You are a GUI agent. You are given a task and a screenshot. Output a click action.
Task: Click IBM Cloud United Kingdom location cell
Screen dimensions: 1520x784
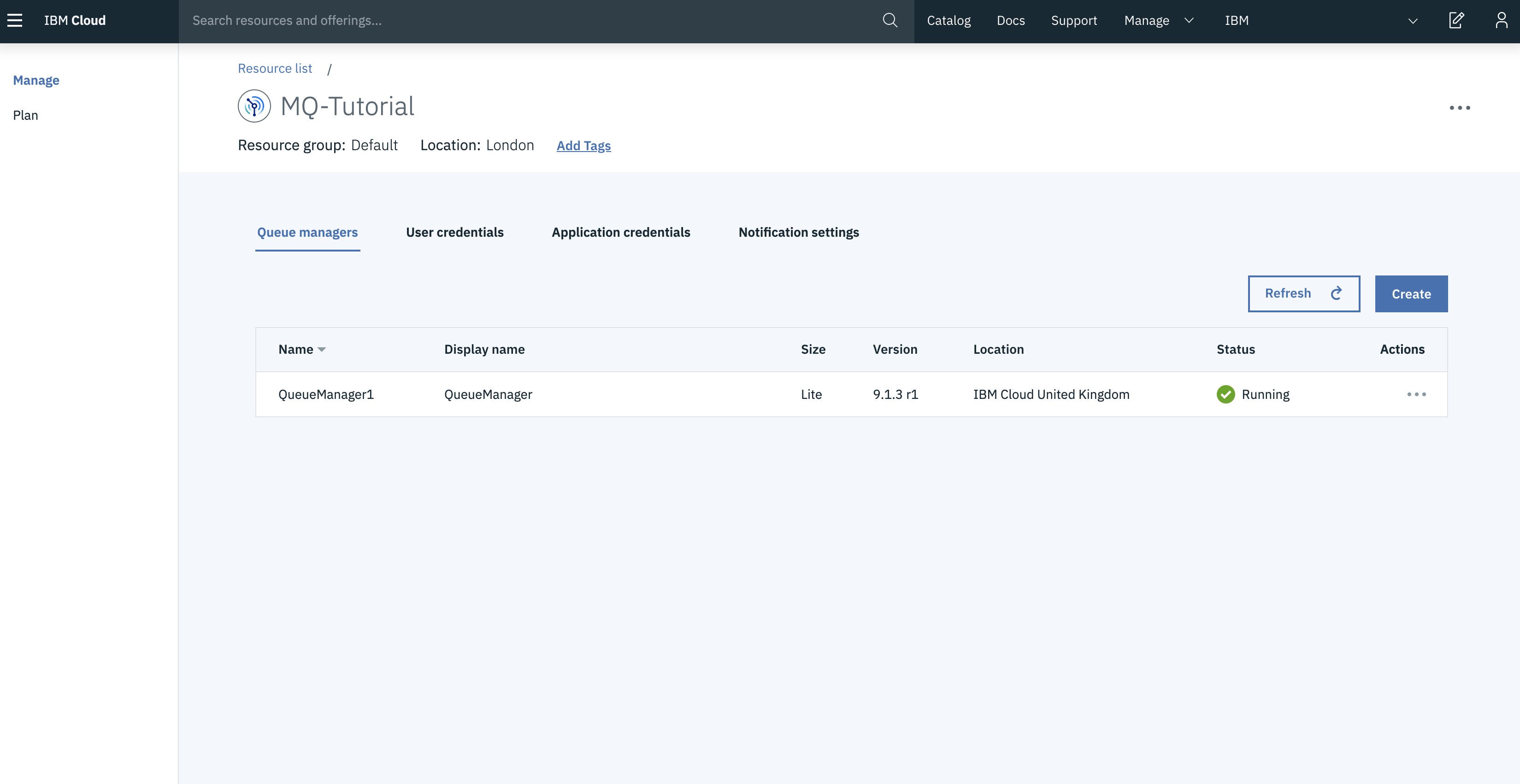pos(1051,394)
